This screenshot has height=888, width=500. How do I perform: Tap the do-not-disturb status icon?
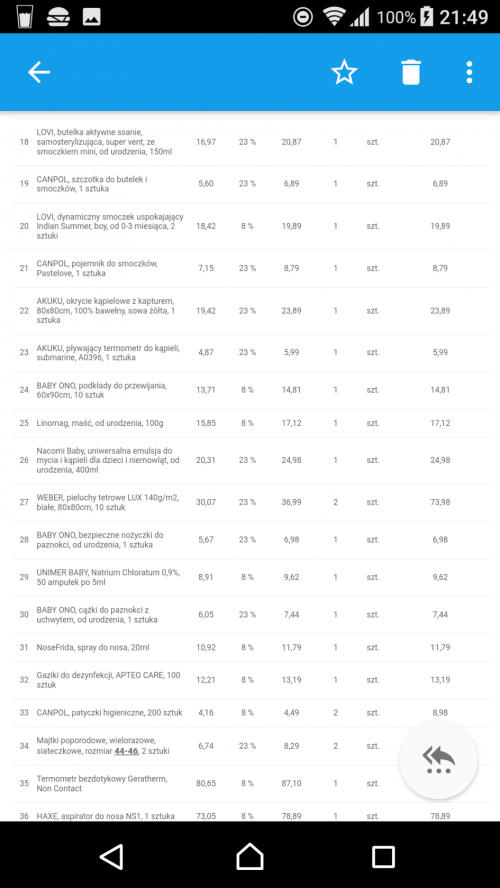(x=303, y=16)
